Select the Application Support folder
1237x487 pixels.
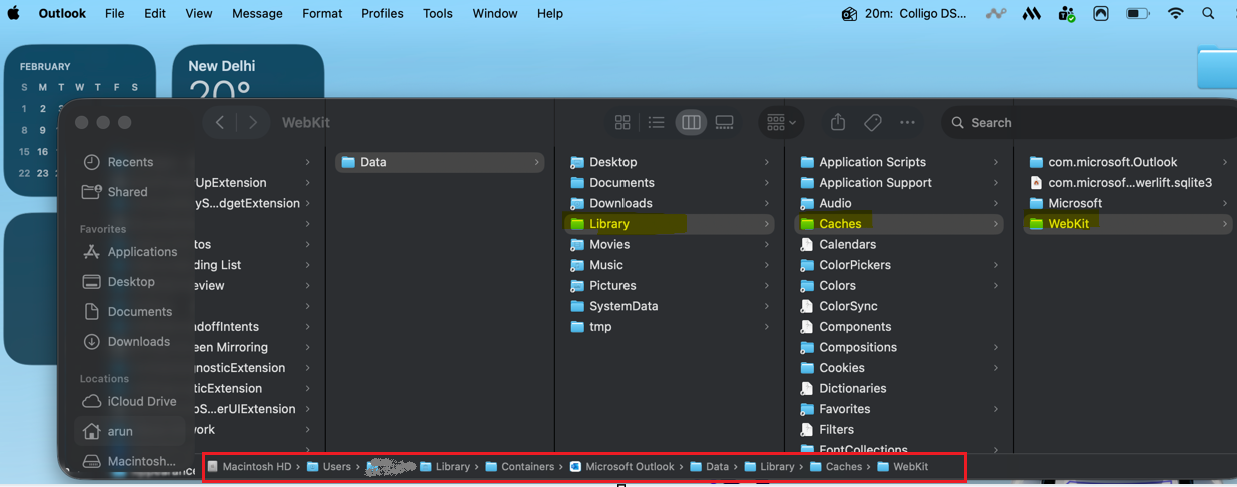[899, 183]
